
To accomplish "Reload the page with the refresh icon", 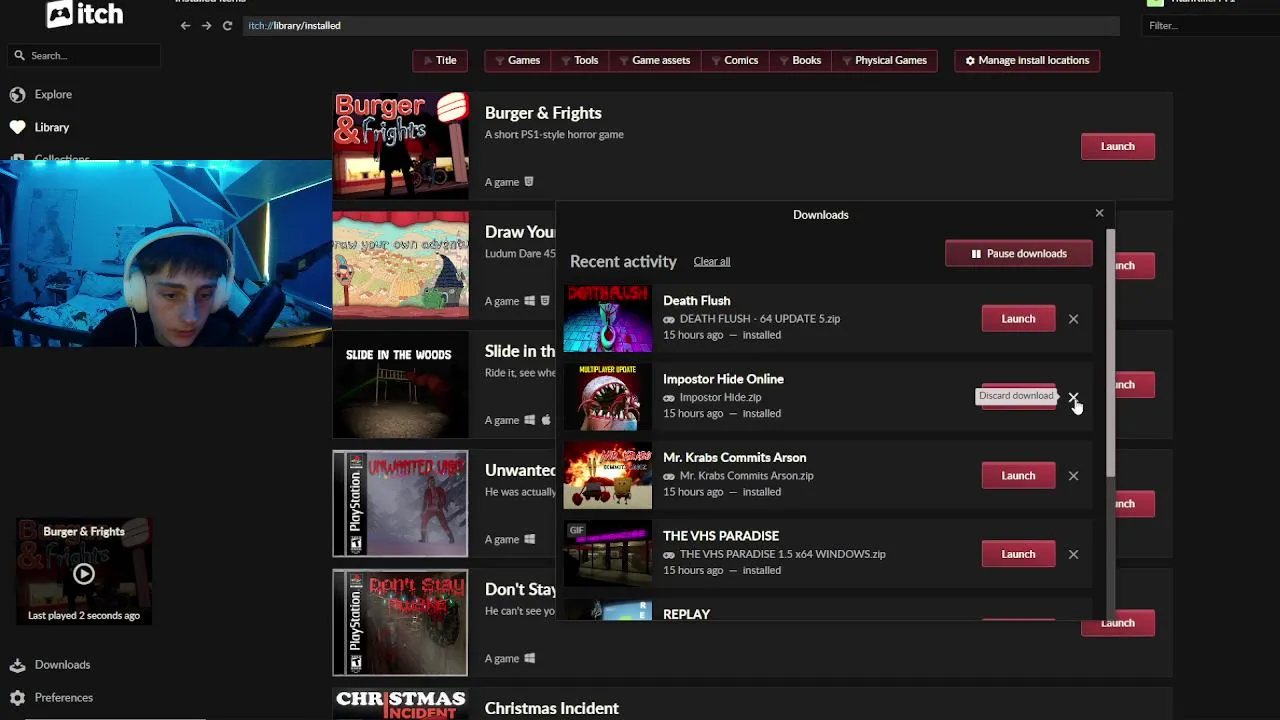I will tap(227, 25).
